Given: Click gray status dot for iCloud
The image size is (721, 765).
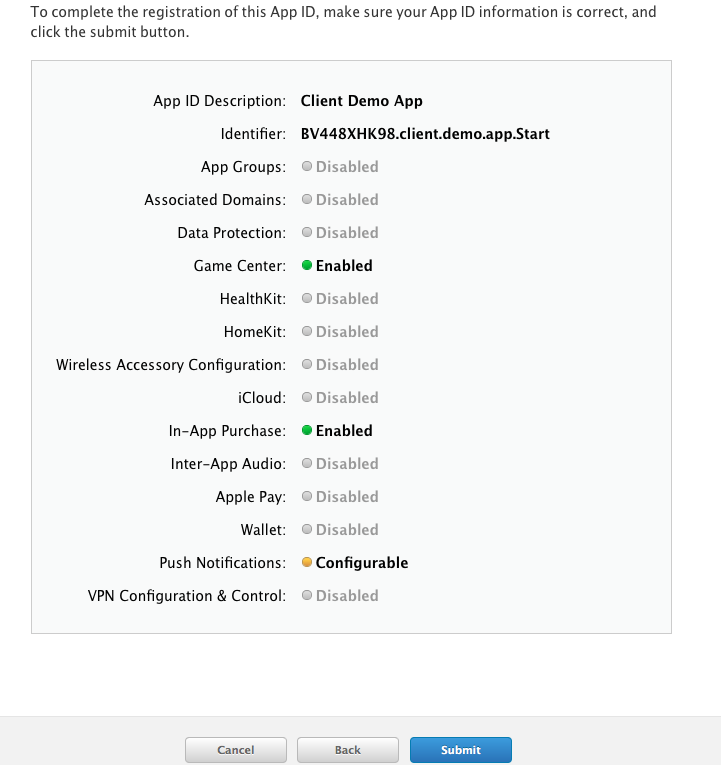Looking at the screenshot, I should point(307,398).
